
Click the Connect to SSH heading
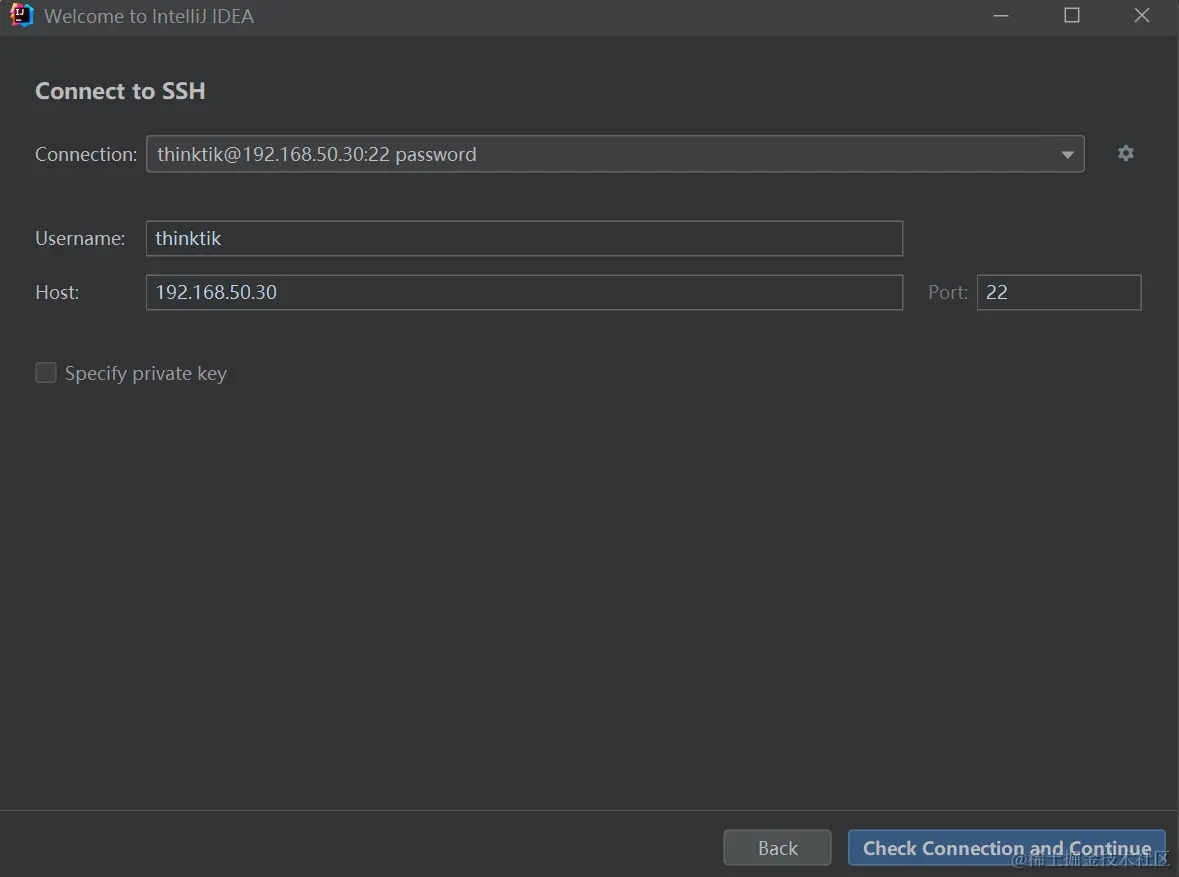click(x=120, y=91)
